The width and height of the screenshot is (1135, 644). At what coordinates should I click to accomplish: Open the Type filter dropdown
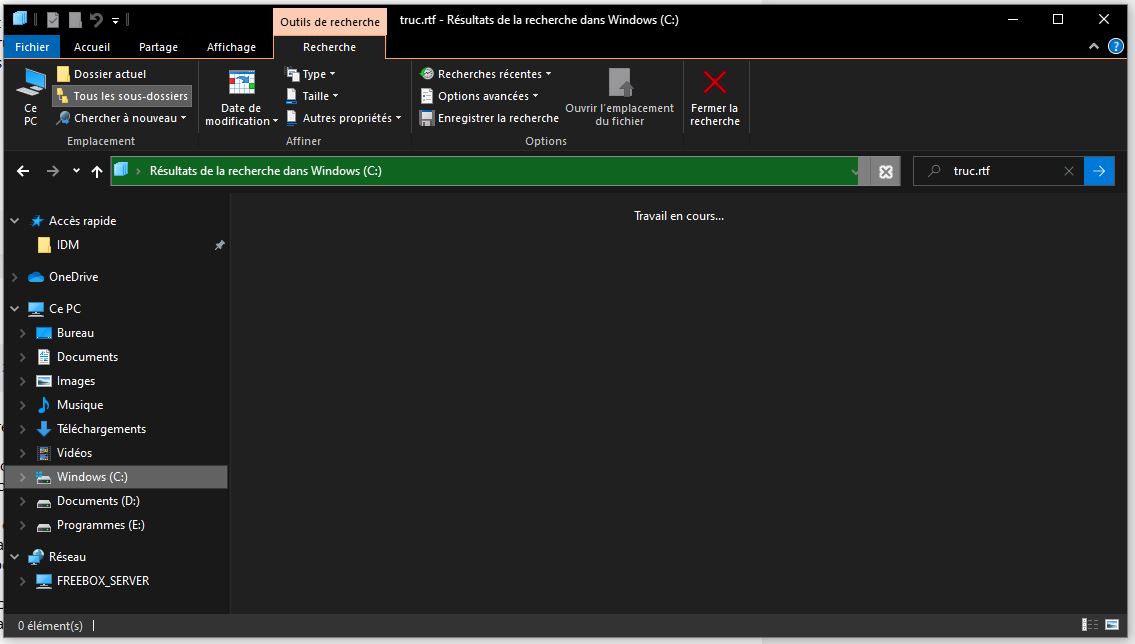point(311,74)
